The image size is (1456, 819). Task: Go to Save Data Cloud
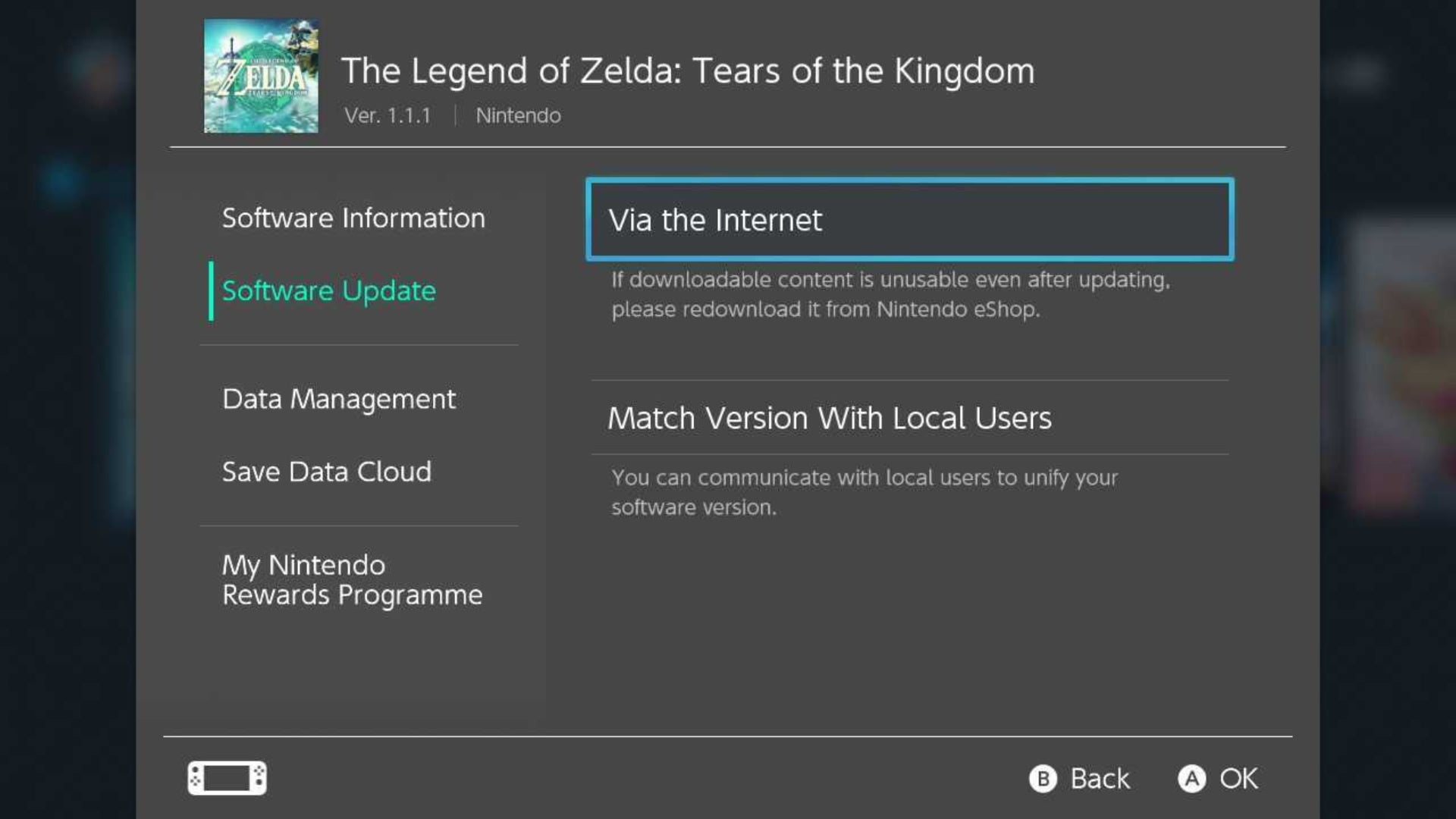[x=327, y=472]
